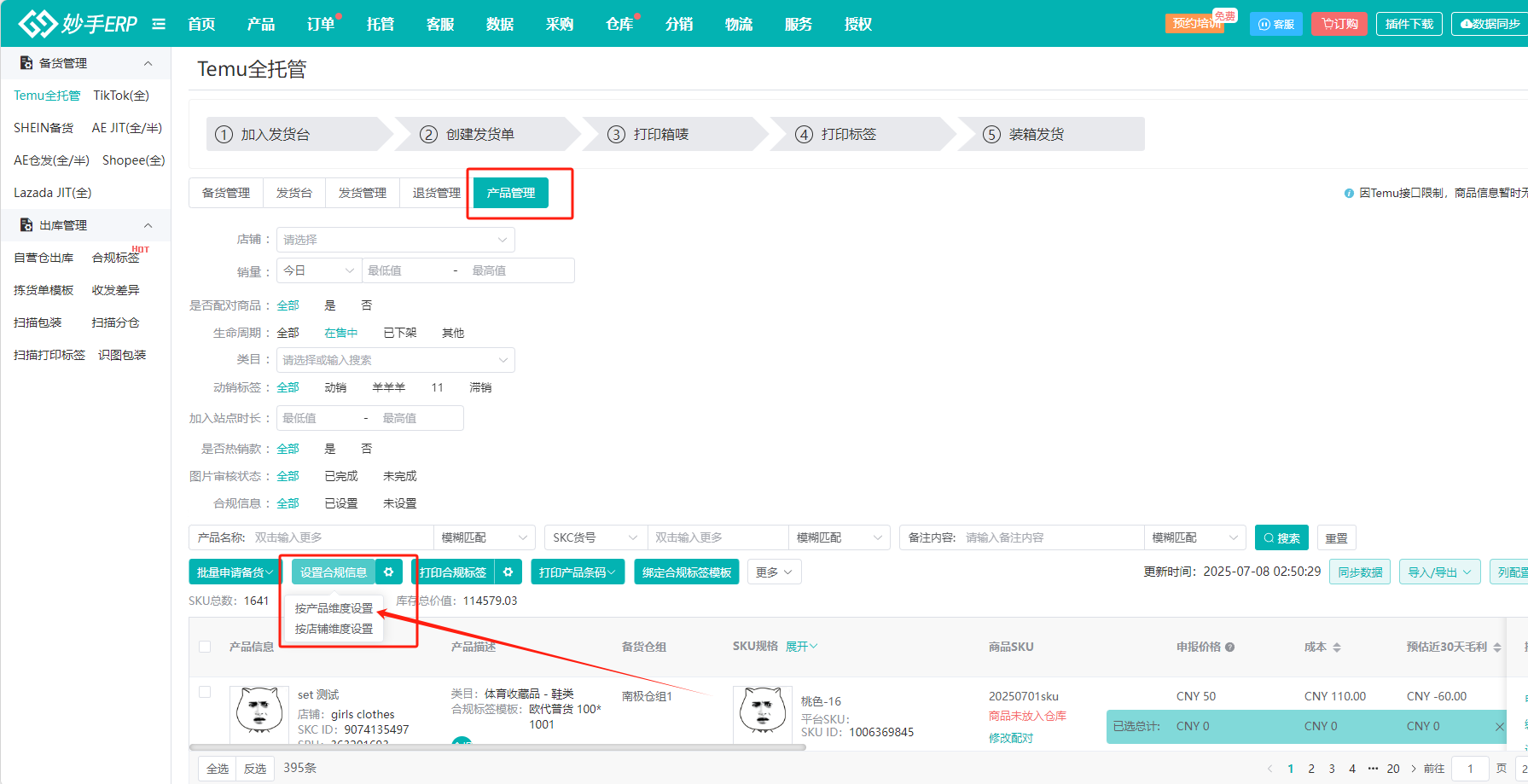
Task: Open the SKC货号 field type dropdown
Action: coord(596,537)
